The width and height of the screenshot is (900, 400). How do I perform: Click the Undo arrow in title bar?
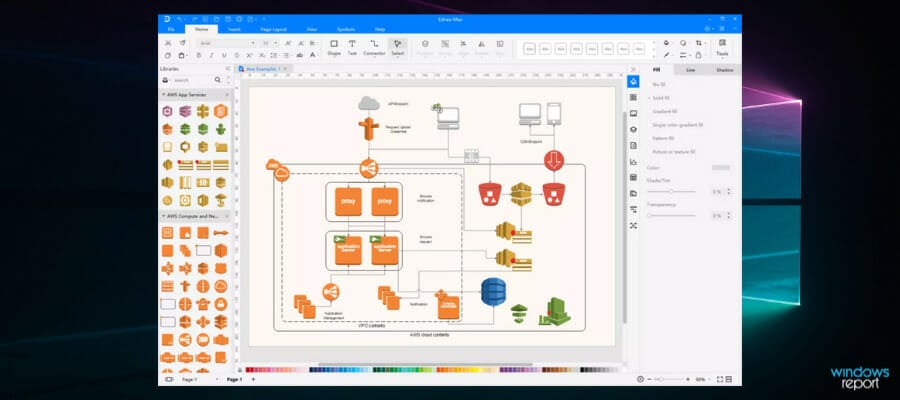pos(180,20)
